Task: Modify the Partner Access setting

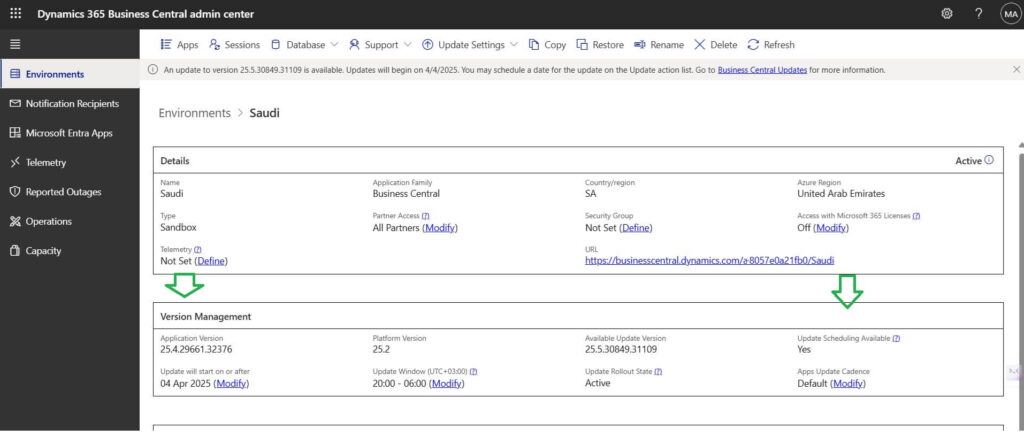Action: pos(441,228)
